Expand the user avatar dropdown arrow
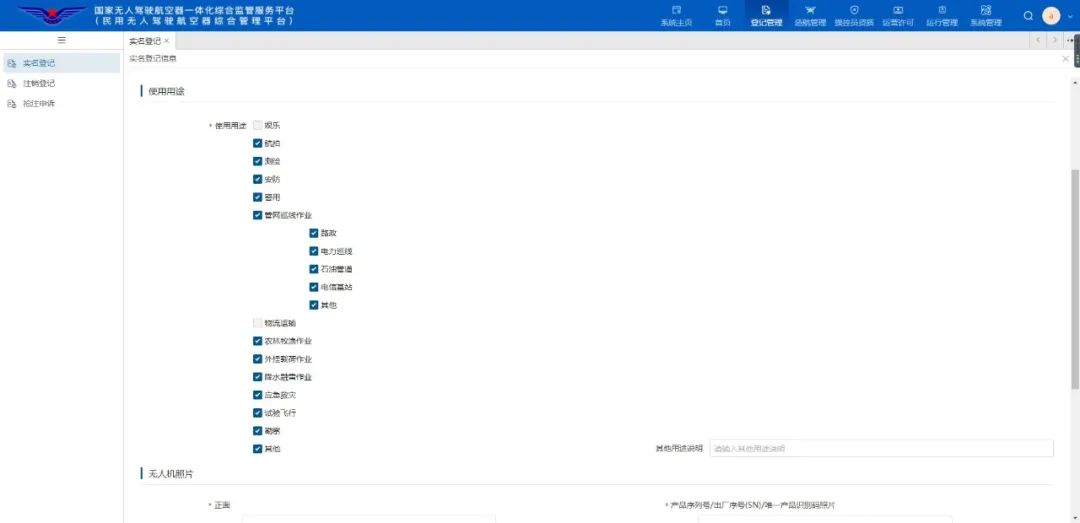Image resolution: width=1080 pixels, height=523 pixels. point(1069,16)
